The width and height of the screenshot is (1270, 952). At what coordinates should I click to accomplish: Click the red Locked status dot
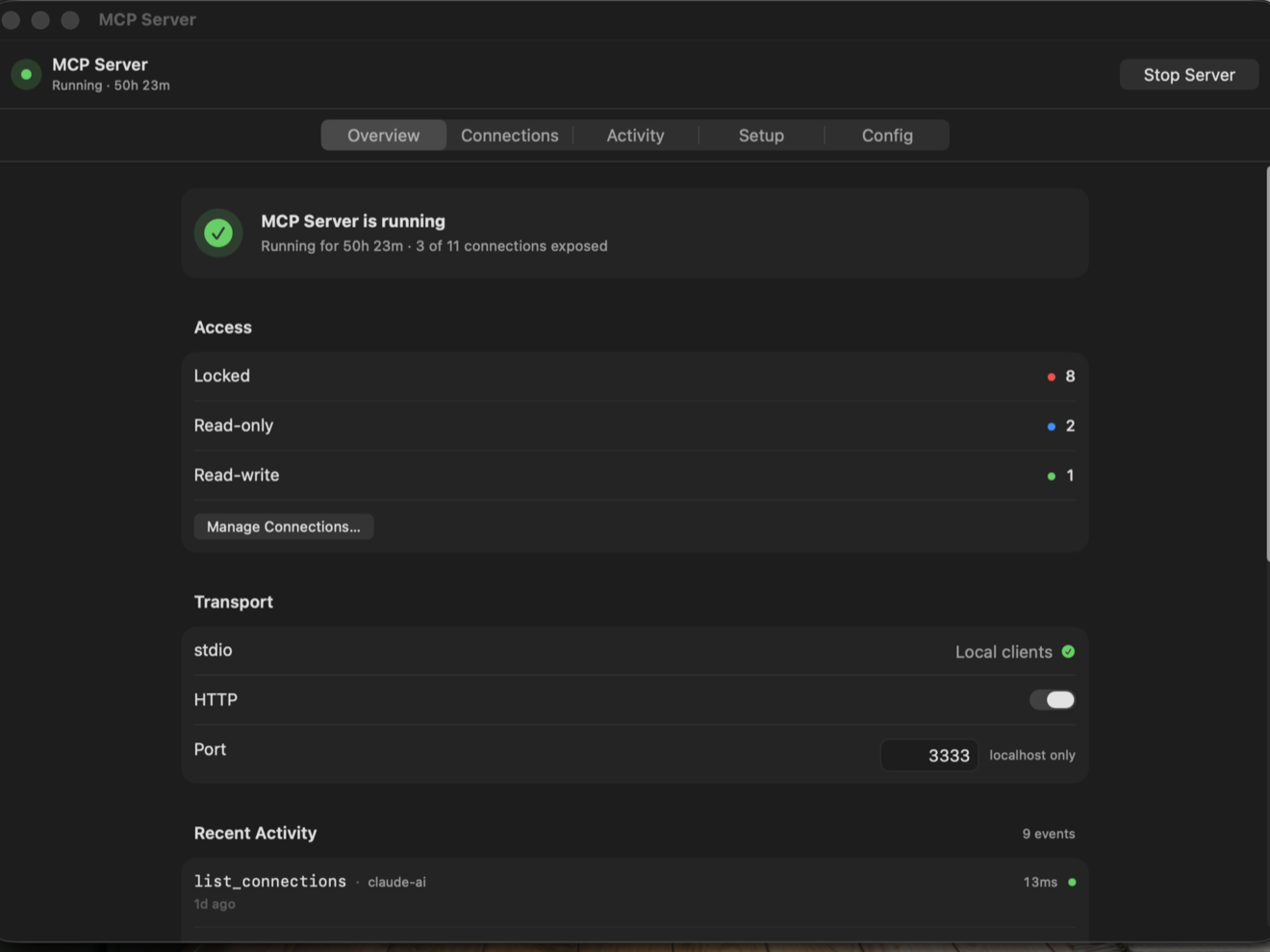pos(1052,377)
